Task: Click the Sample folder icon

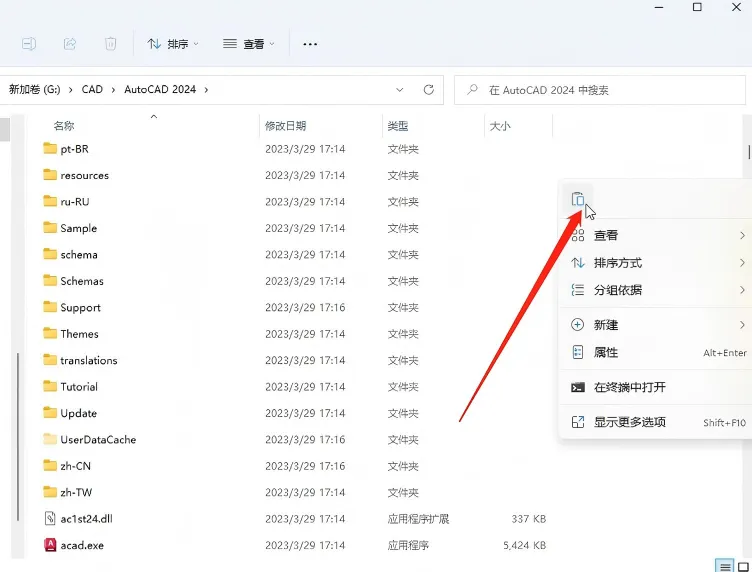Action: (50, 227)
